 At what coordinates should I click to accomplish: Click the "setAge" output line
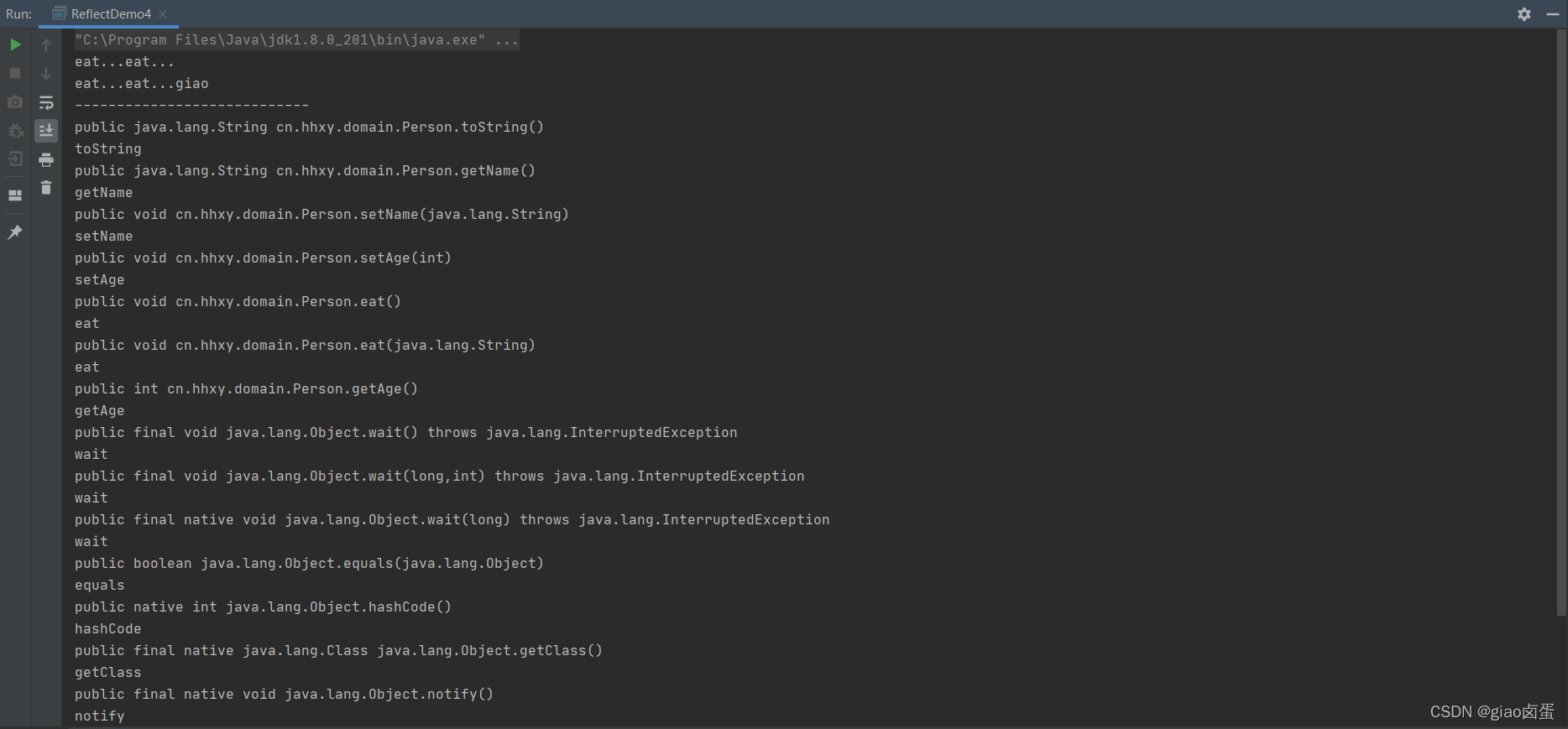100,279
